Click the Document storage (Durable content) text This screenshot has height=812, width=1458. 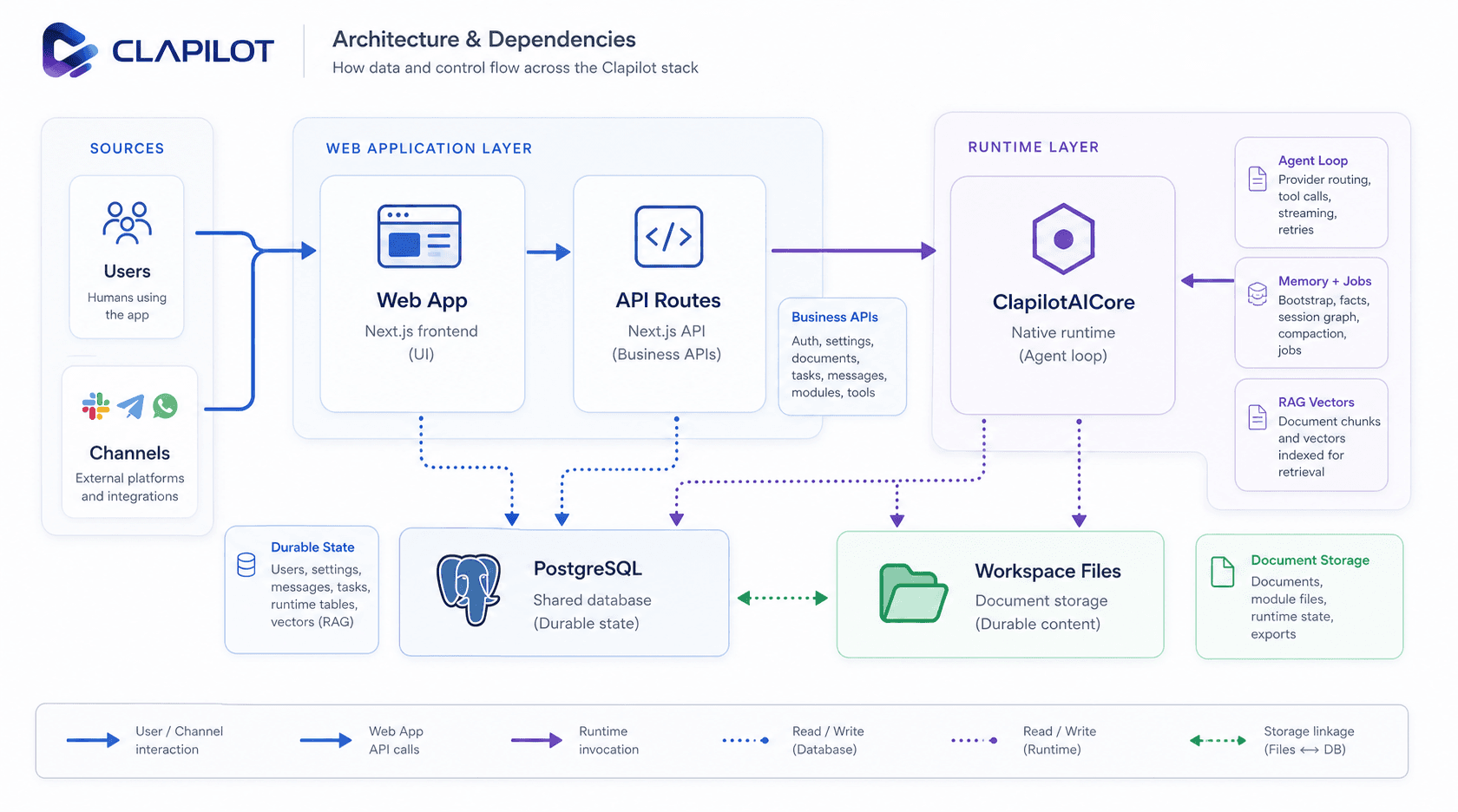pos(1041,612)
